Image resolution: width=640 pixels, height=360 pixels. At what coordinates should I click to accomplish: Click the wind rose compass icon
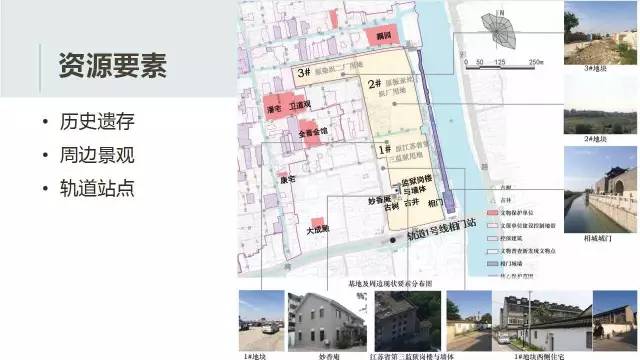[499, 29]
